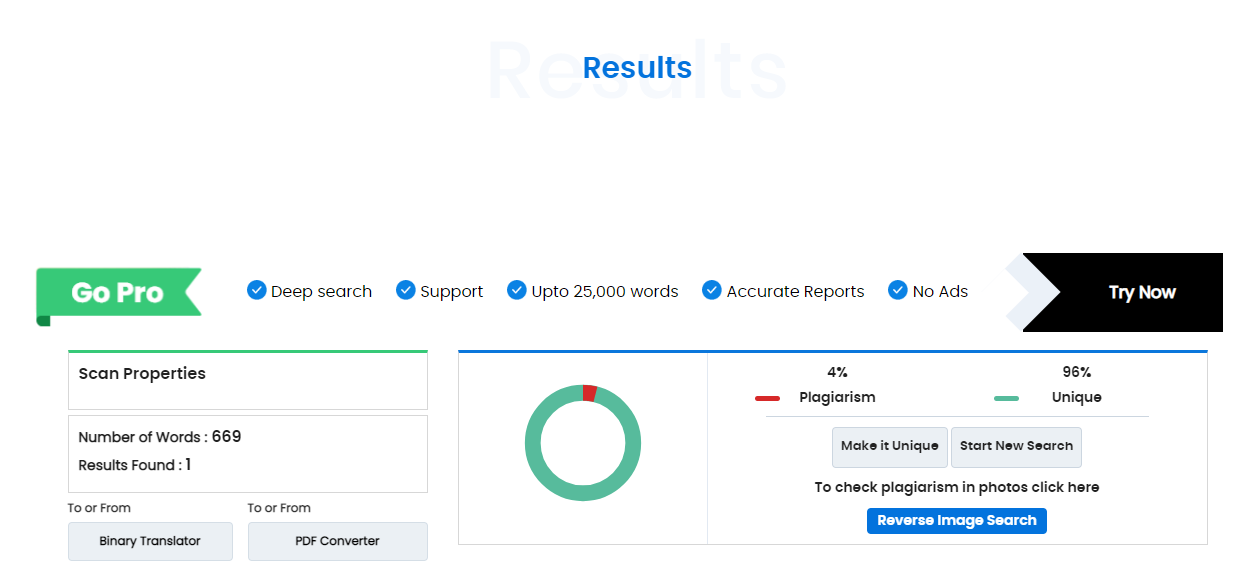Click the 'To check plagiarism in photos' text
This screenshot has height=584, width=1253.
point(956,488)
